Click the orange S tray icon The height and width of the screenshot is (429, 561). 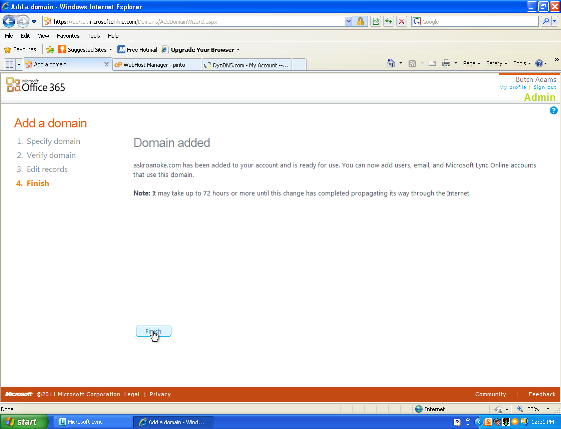coord(488,422)
